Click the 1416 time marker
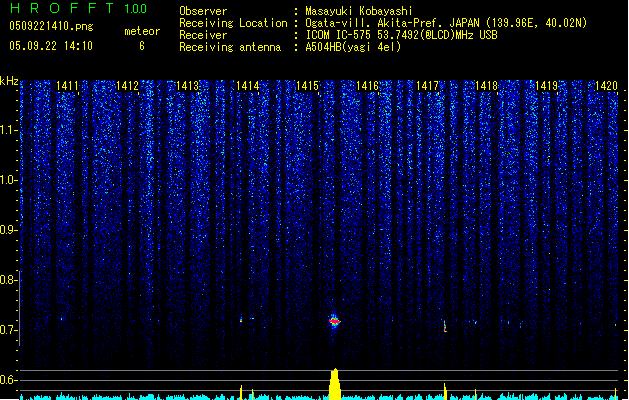The width and height of the screenshot is (629, 400). click(x=367, y=86)
